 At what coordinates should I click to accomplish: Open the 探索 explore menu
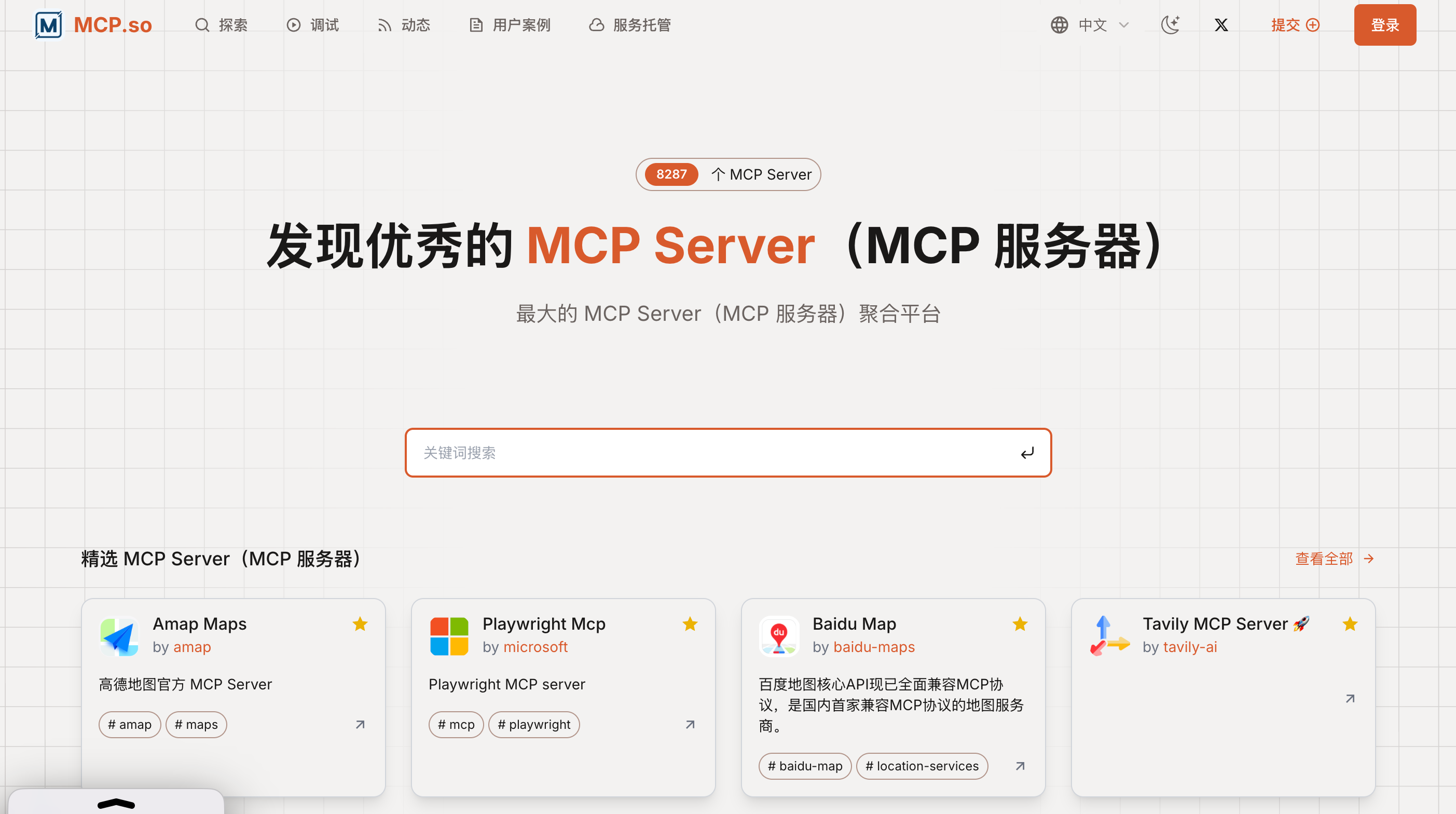point(222,25)
